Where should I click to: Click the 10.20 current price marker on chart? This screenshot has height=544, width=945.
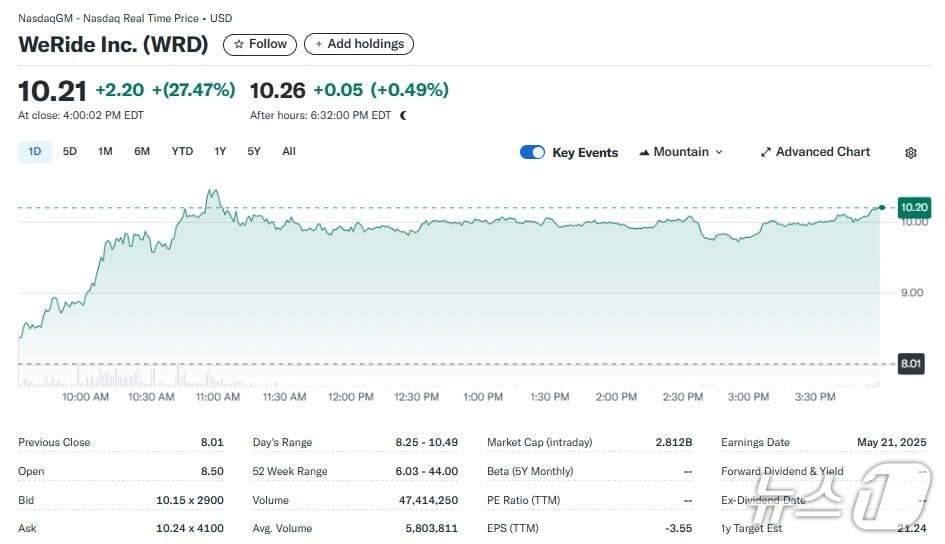coord(914,207)
